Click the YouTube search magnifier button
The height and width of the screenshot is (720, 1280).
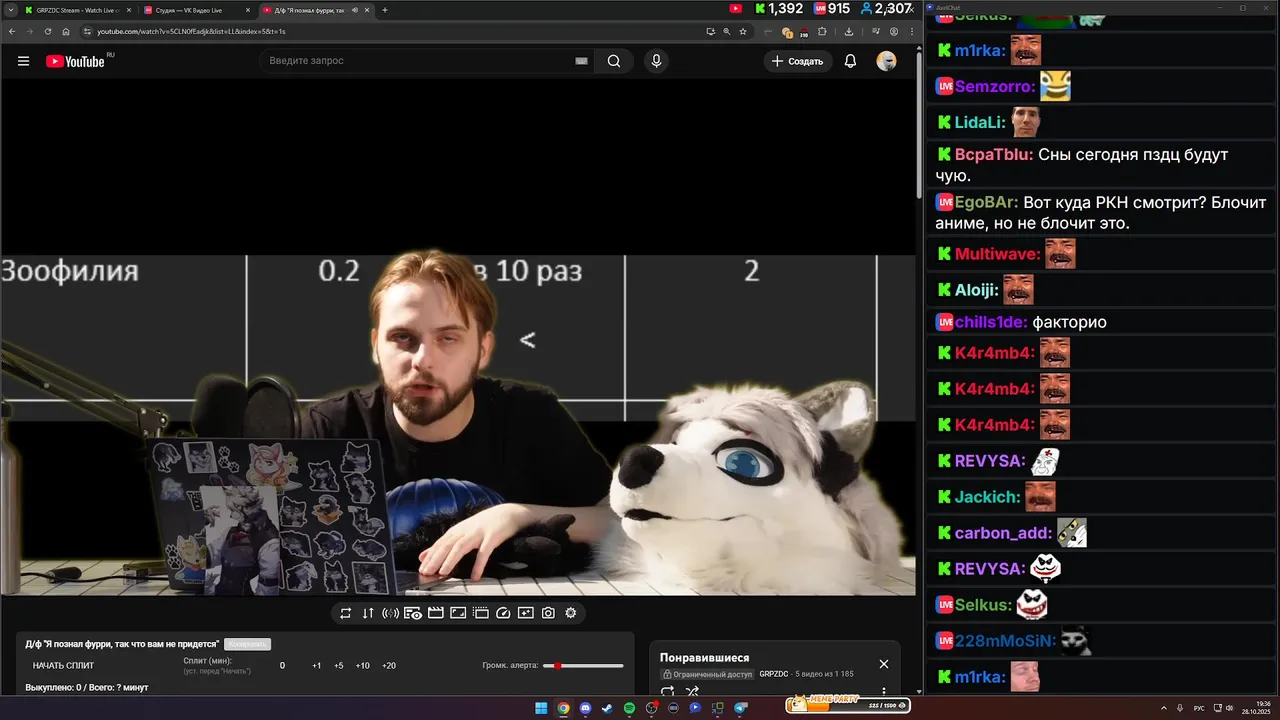coord(614,61)
